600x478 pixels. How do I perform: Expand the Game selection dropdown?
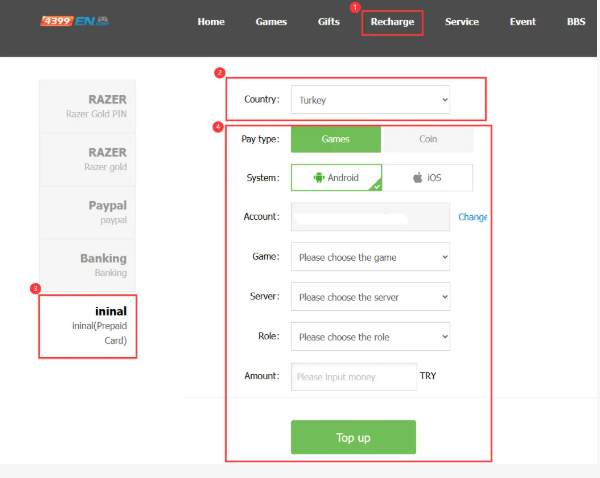[x=370, y=257]
